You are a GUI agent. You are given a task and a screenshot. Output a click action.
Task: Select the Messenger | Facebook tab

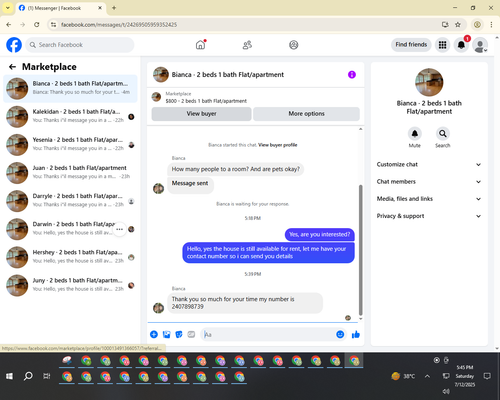coord(60,8)
